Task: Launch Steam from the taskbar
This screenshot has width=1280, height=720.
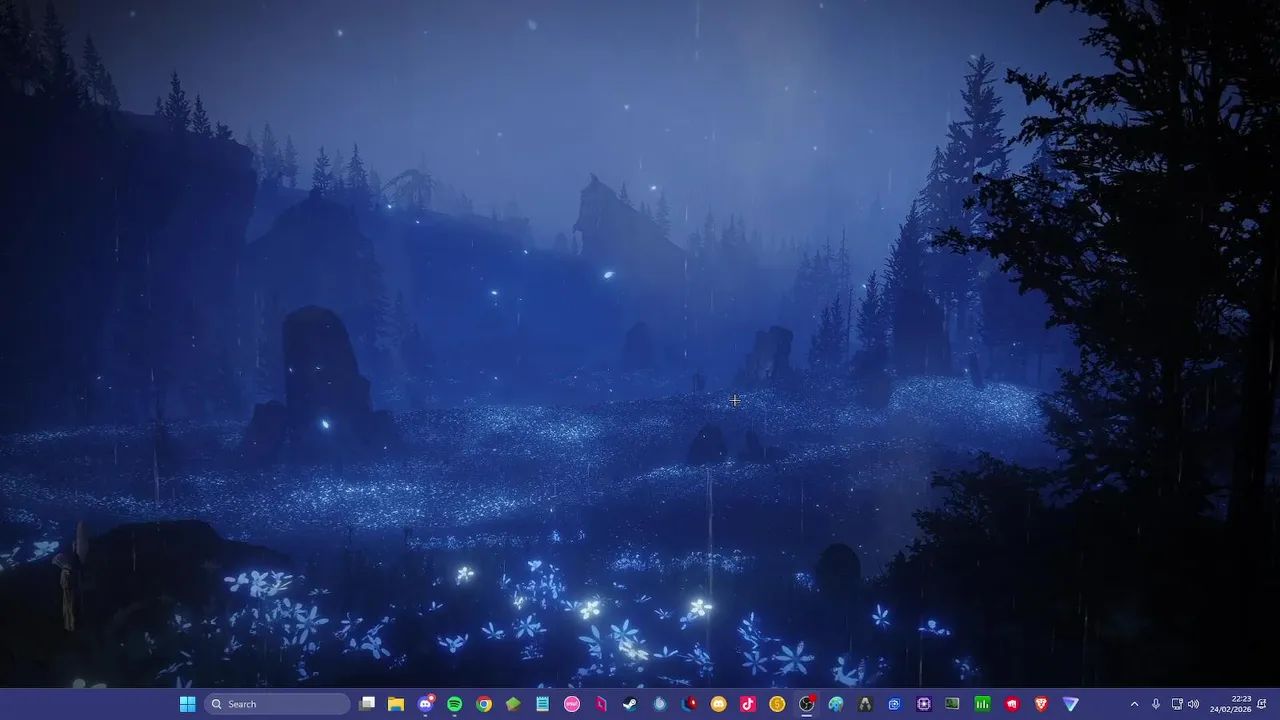Action: 630,704
